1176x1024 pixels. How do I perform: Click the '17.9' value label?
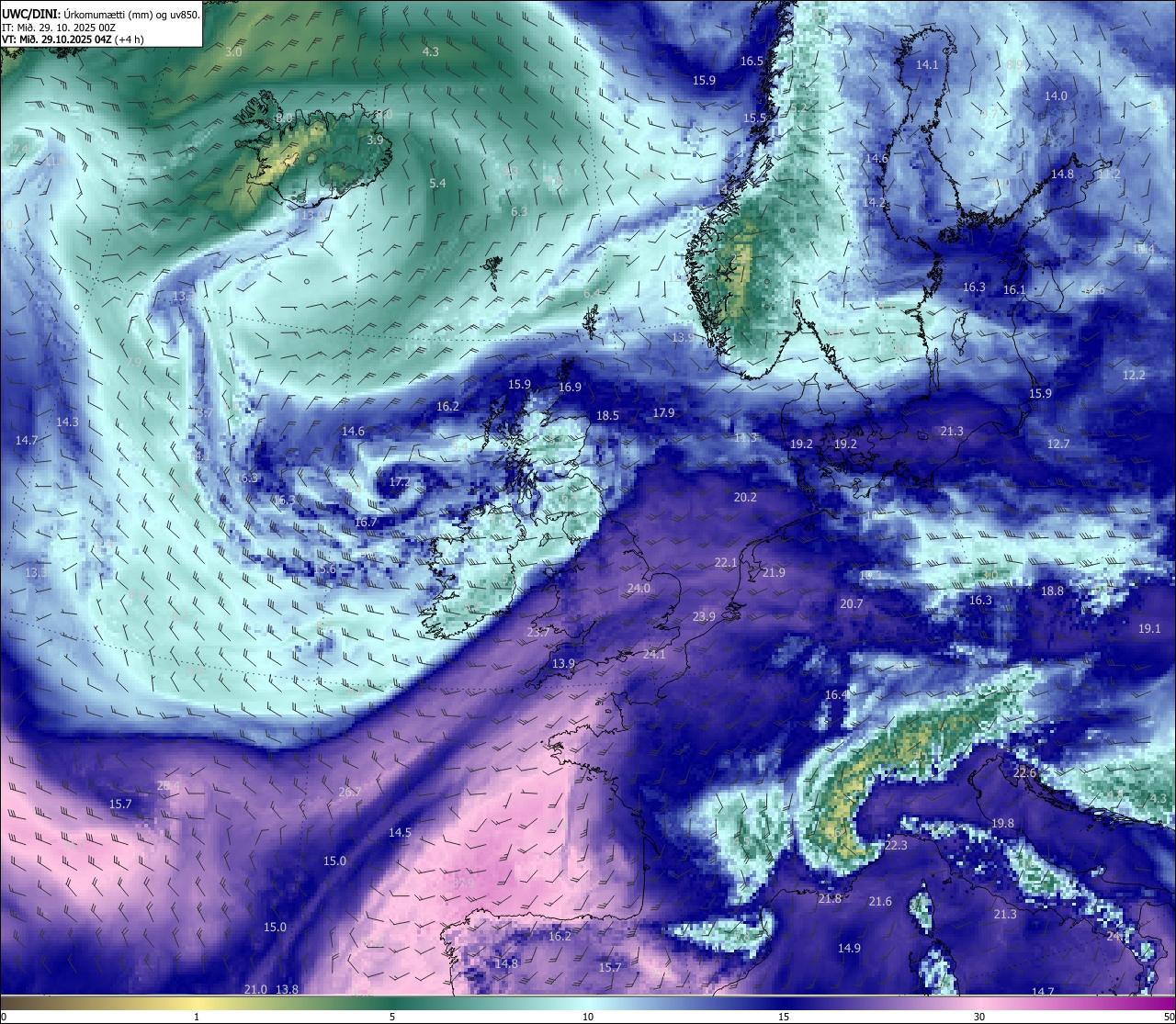[x=663, y=412]
